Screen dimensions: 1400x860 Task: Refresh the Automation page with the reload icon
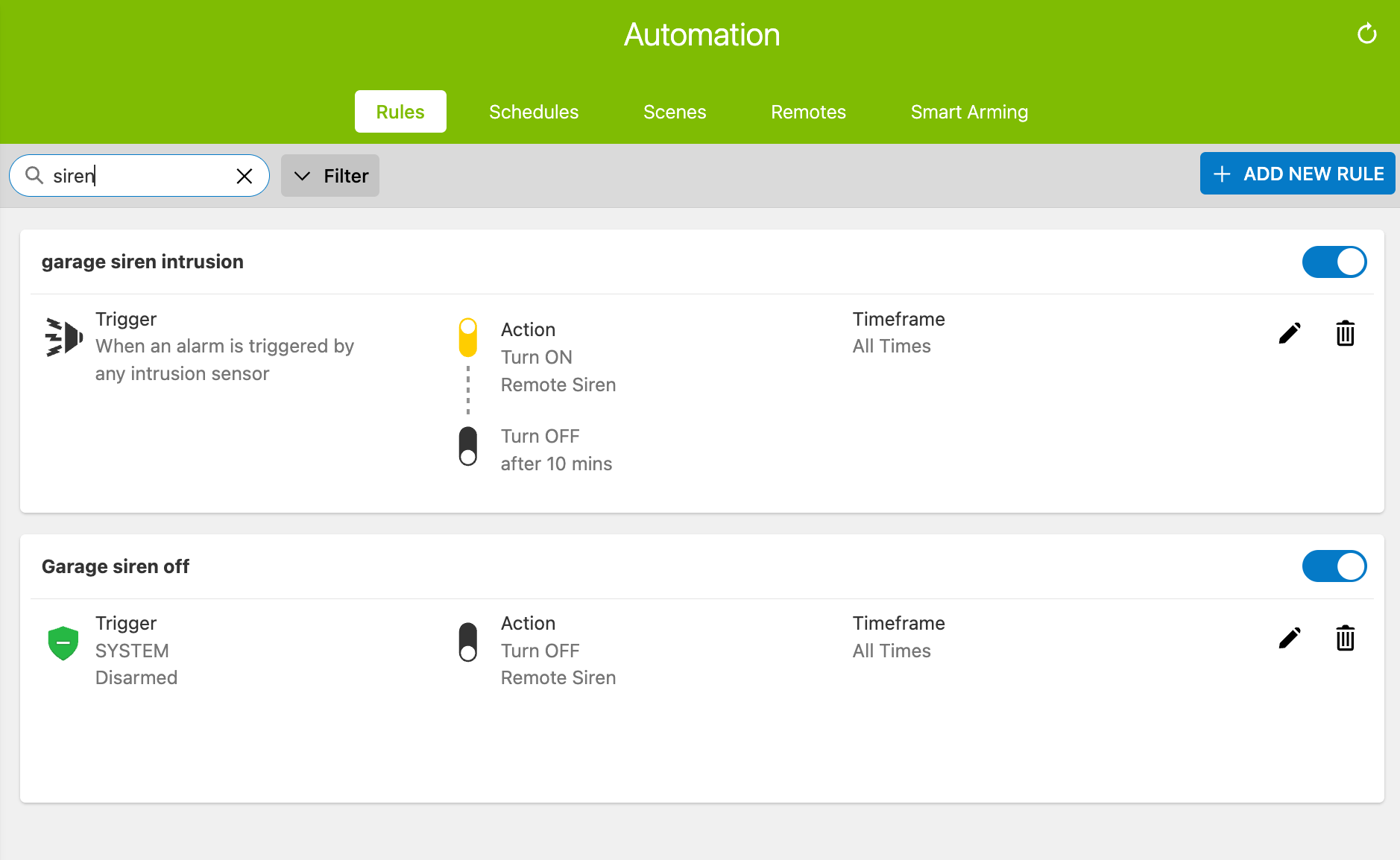1366,34
